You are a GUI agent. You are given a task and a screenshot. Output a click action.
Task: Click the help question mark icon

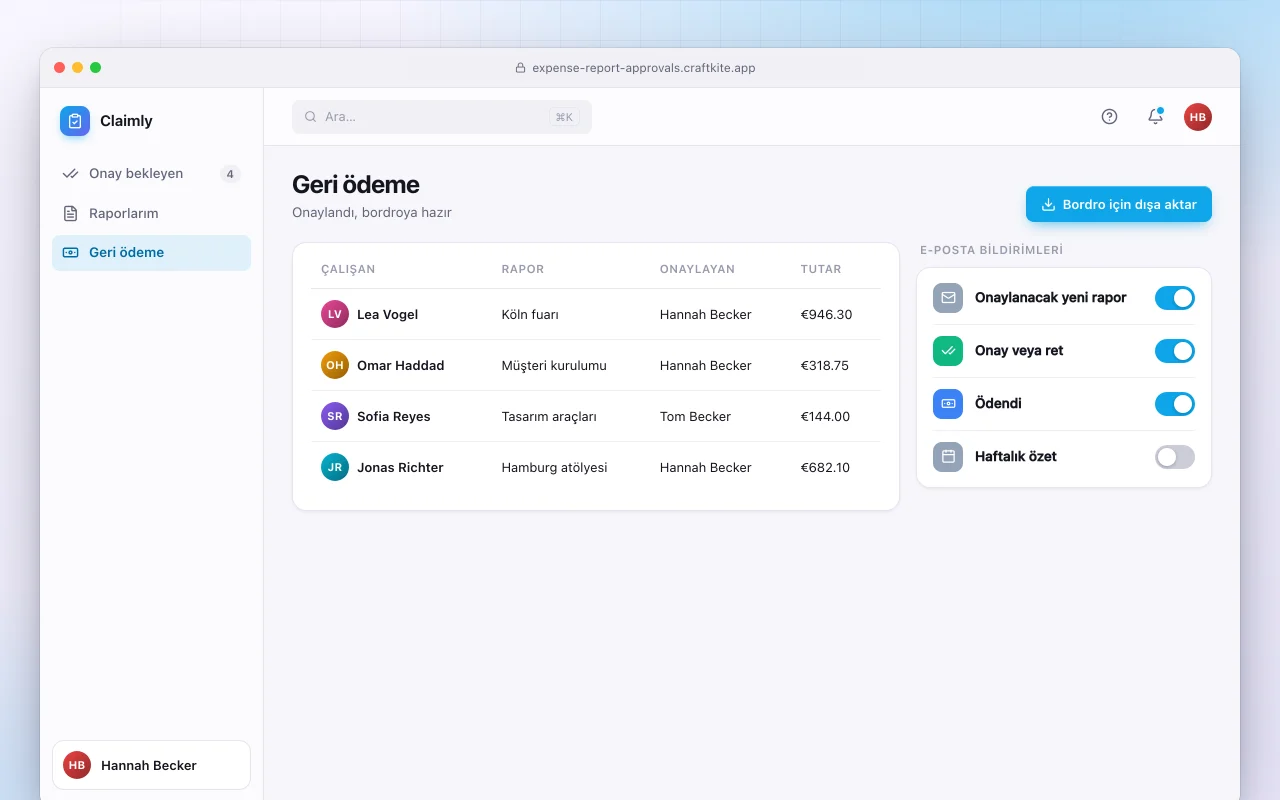[1109, 117]
